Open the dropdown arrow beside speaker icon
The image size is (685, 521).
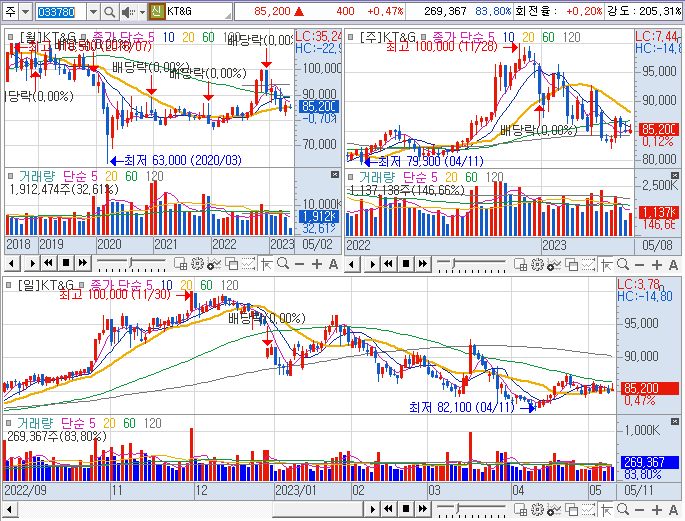tap(142, 12)
